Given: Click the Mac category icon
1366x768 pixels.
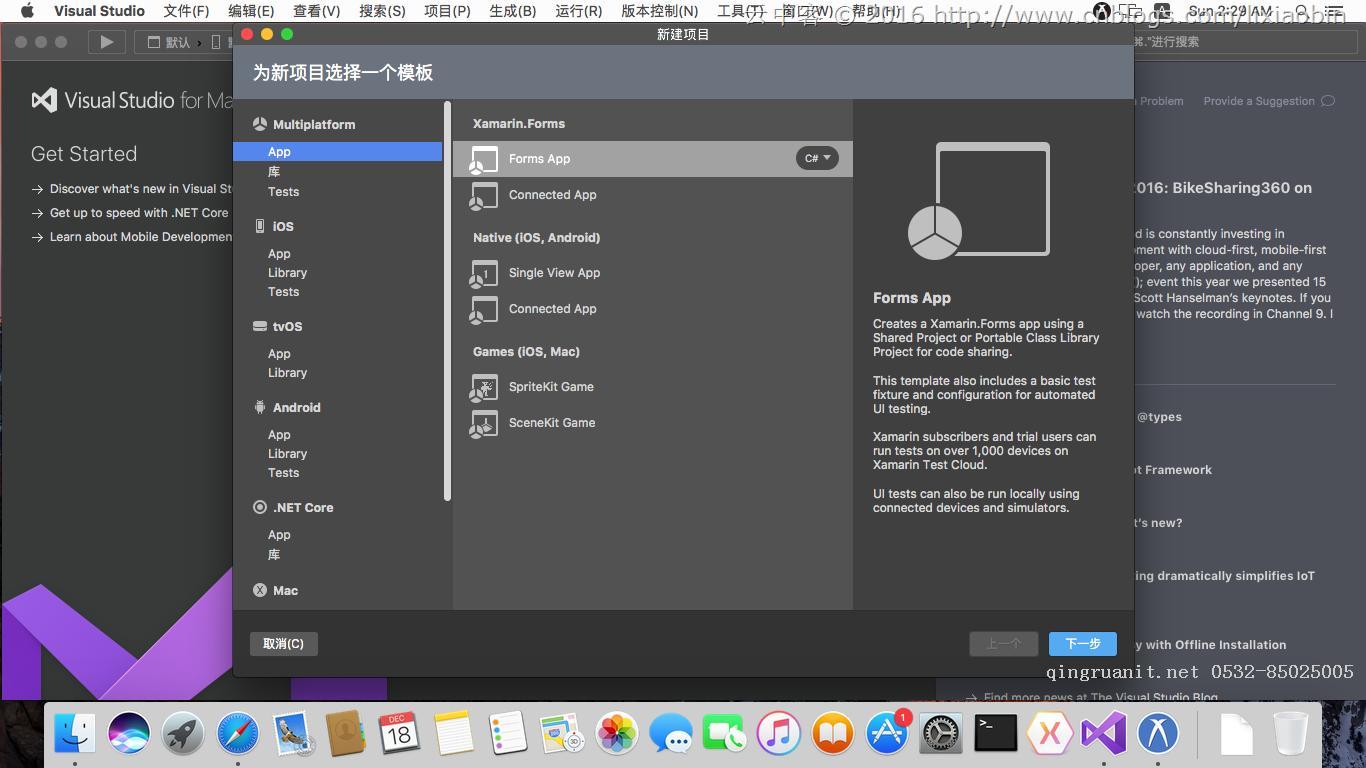Looking at the screenshot, I should pyautogui.click(x=260, y=590).
